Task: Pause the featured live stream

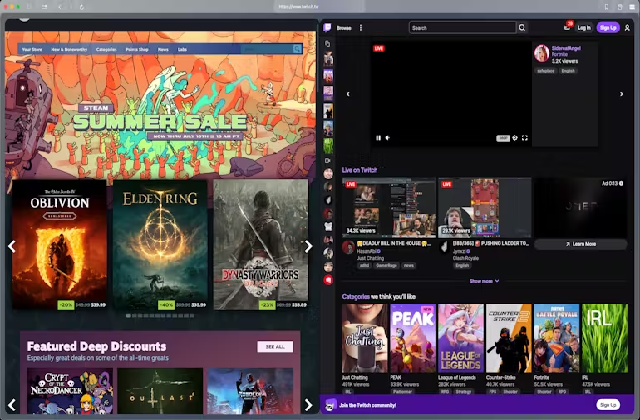Action: click(x=378, y=138)
